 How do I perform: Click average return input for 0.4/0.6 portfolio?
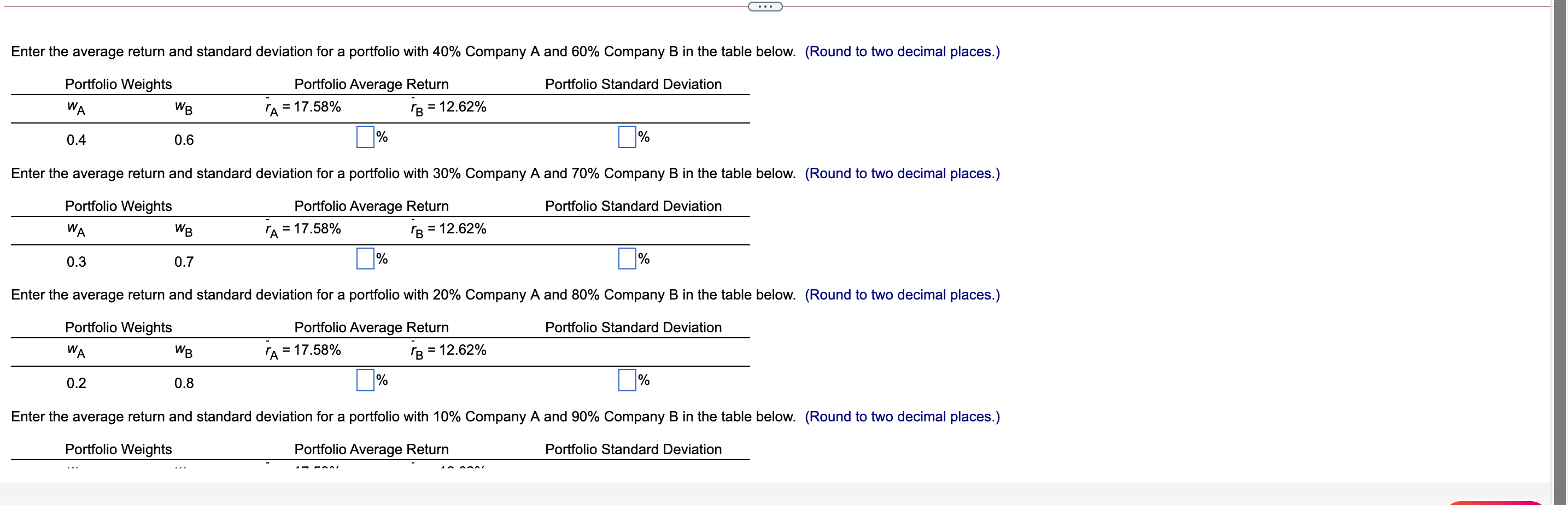(x=365, y=137)
